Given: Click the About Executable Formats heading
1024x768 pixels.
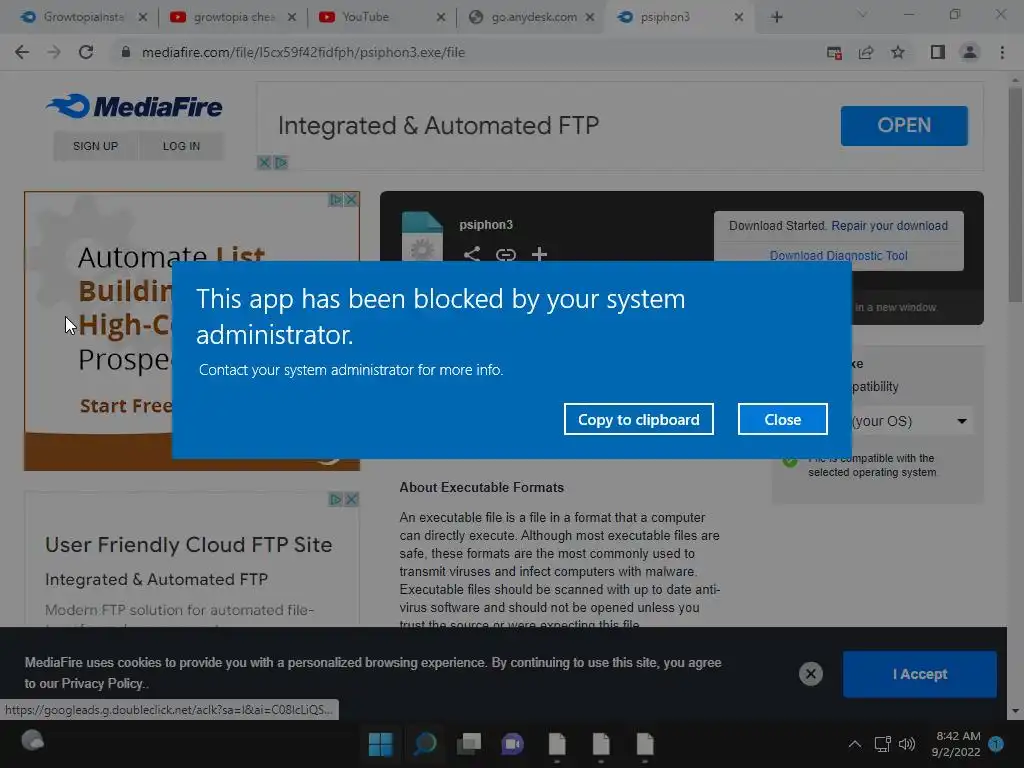Looking at the screenshot, I should [x=481, y=487].
